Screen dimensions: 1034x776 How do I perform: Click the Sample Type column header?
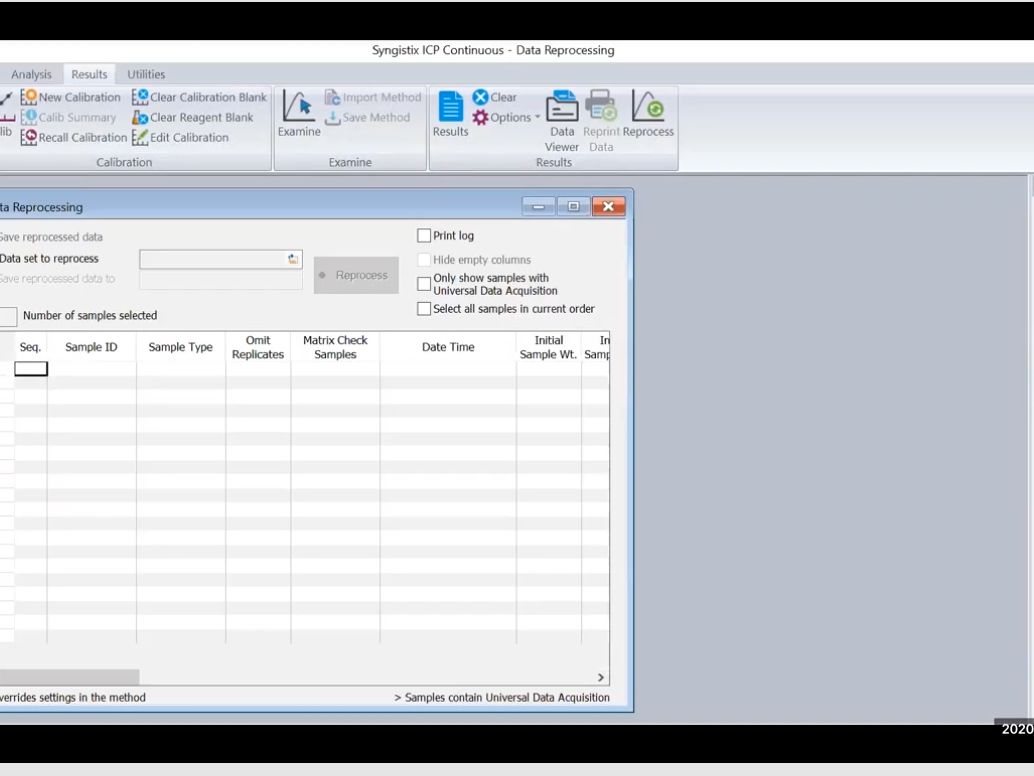point(181,347)
